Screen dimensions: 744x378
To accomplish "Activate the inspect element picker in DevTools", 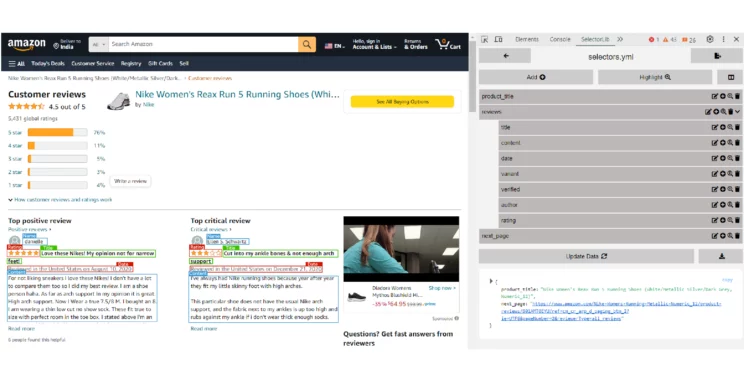I will [x=484, y=39].
